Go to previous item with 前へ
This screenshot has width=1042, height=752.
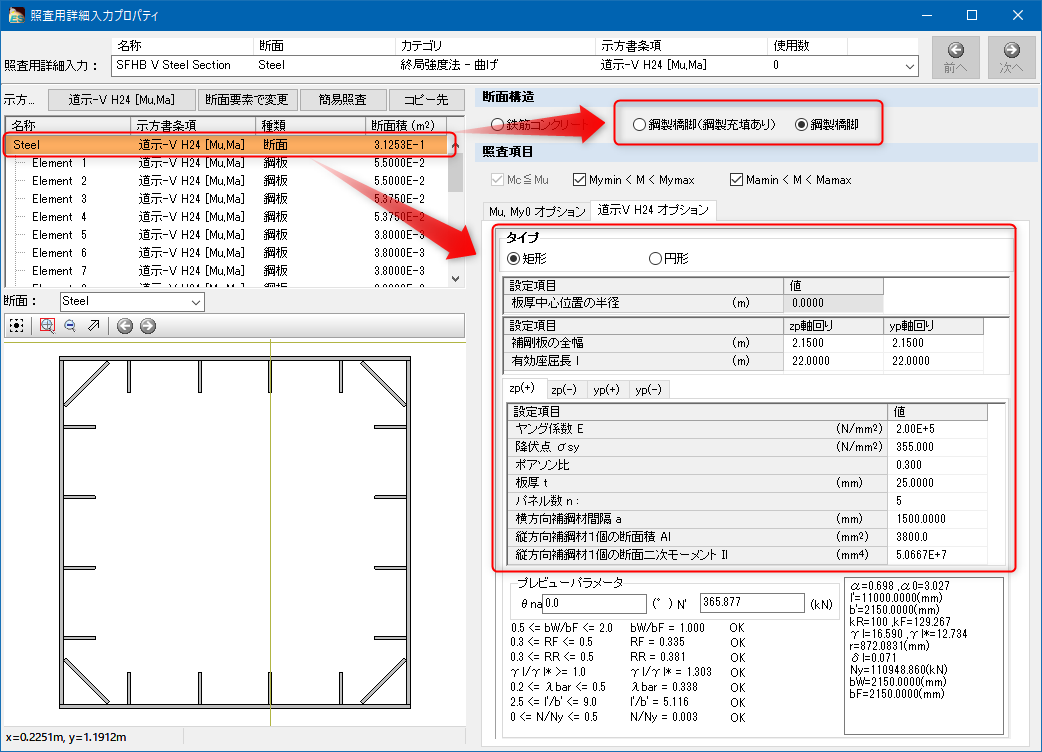[x=955, y=57]
